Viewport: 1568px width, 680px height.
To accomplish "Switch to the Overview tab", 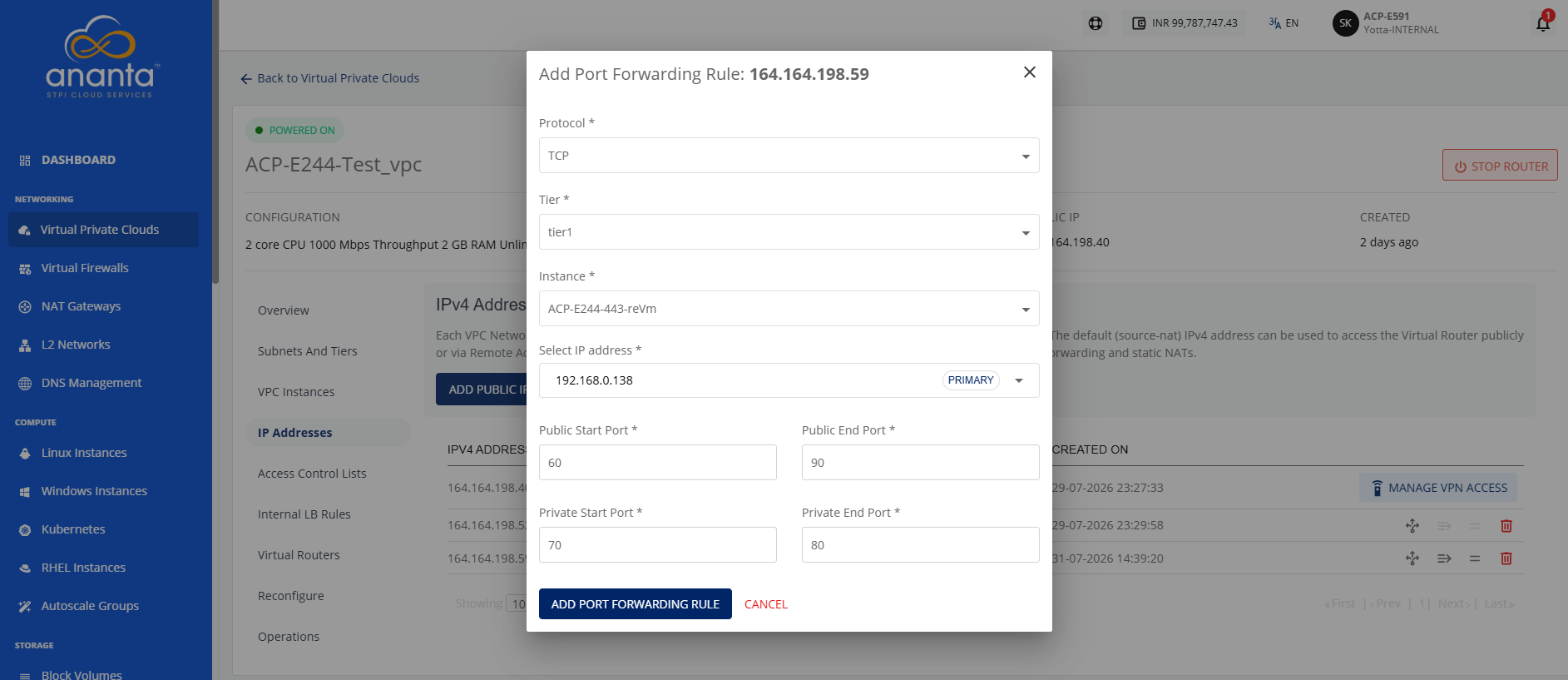I will [x=284, y=310].
